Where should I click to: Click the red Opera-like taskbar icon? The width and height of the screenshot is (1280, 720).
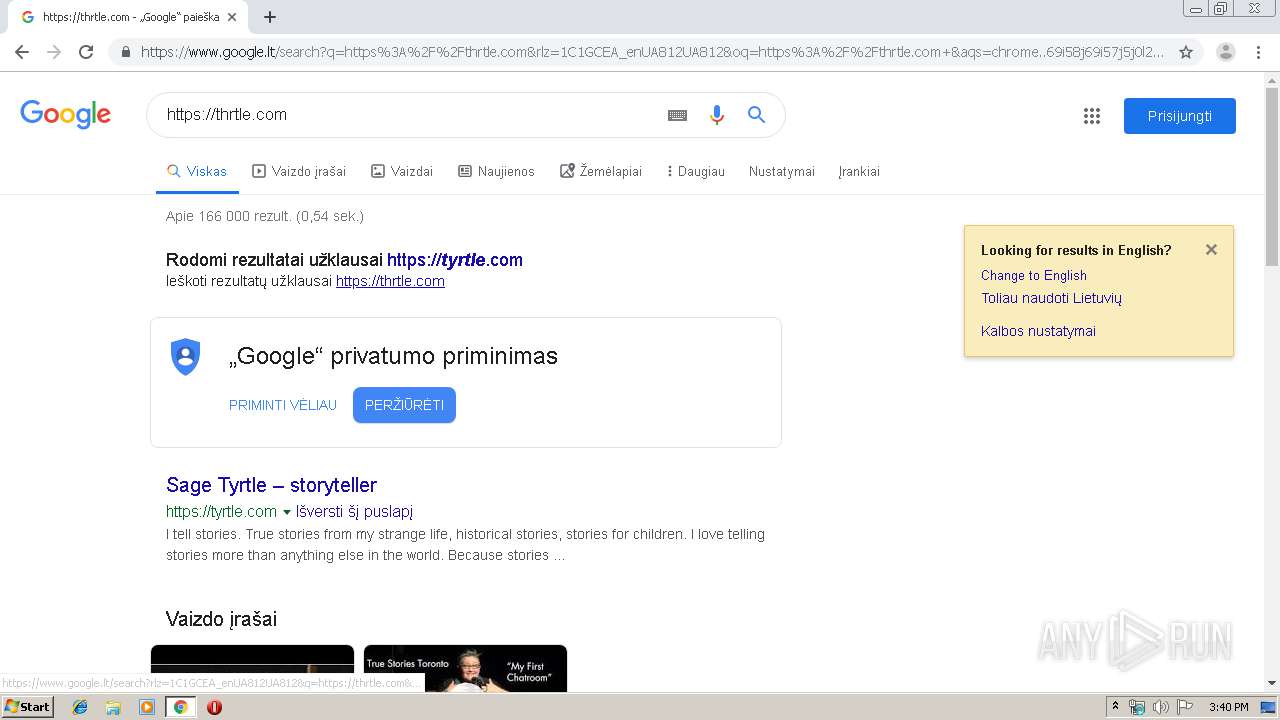pyautogui.click(x=214, y=707)
